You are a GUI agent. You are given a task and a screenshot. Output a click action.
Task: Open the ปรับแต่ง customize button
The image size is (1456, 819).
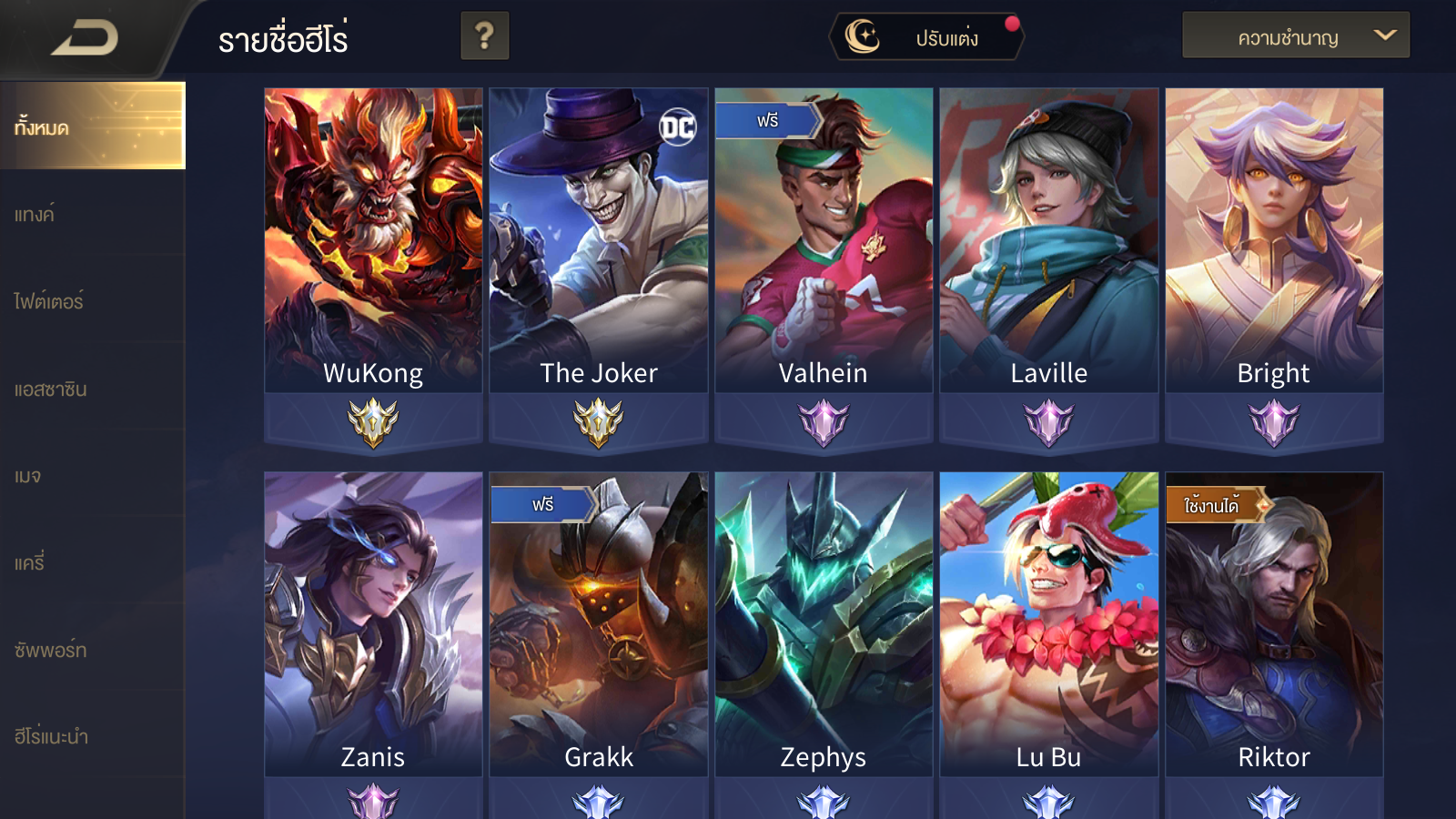pos(926,37)
